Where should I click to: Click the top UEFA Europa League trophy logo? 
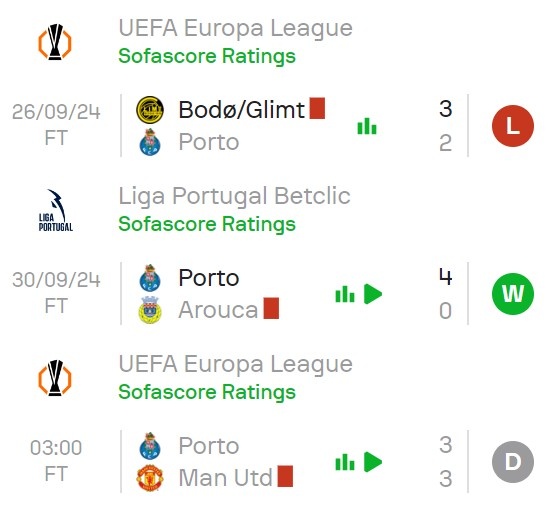[x=55, y=42]
